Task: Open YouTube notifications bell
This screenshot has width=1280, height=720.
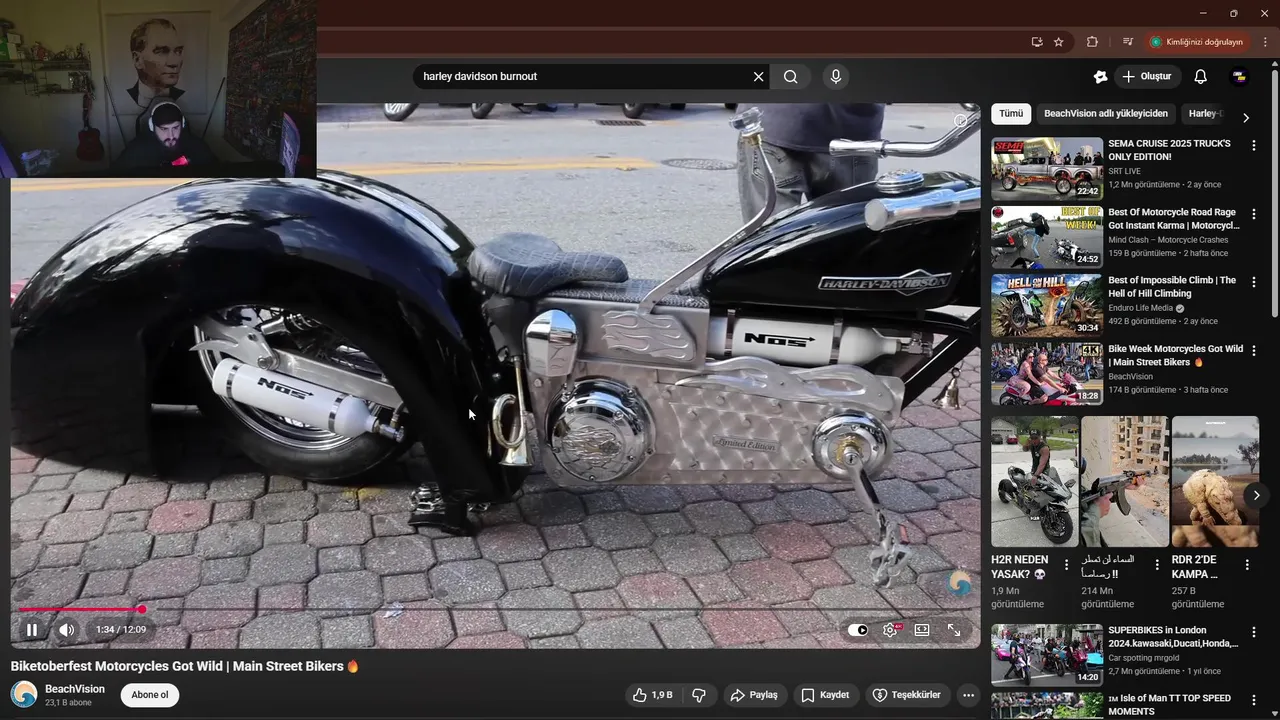Action: [x=1201, y=77]
